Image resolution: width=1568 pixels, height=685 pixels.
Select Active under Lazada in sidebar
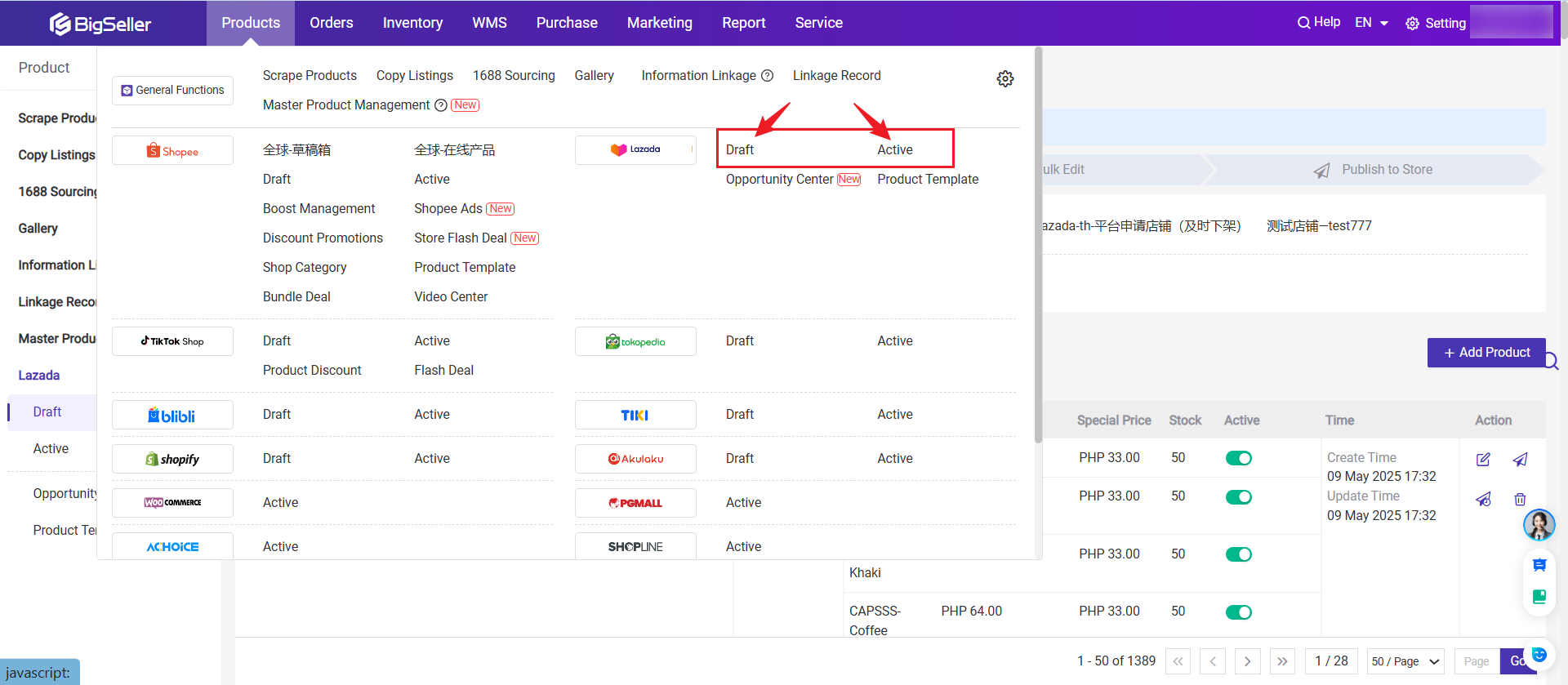51,449
